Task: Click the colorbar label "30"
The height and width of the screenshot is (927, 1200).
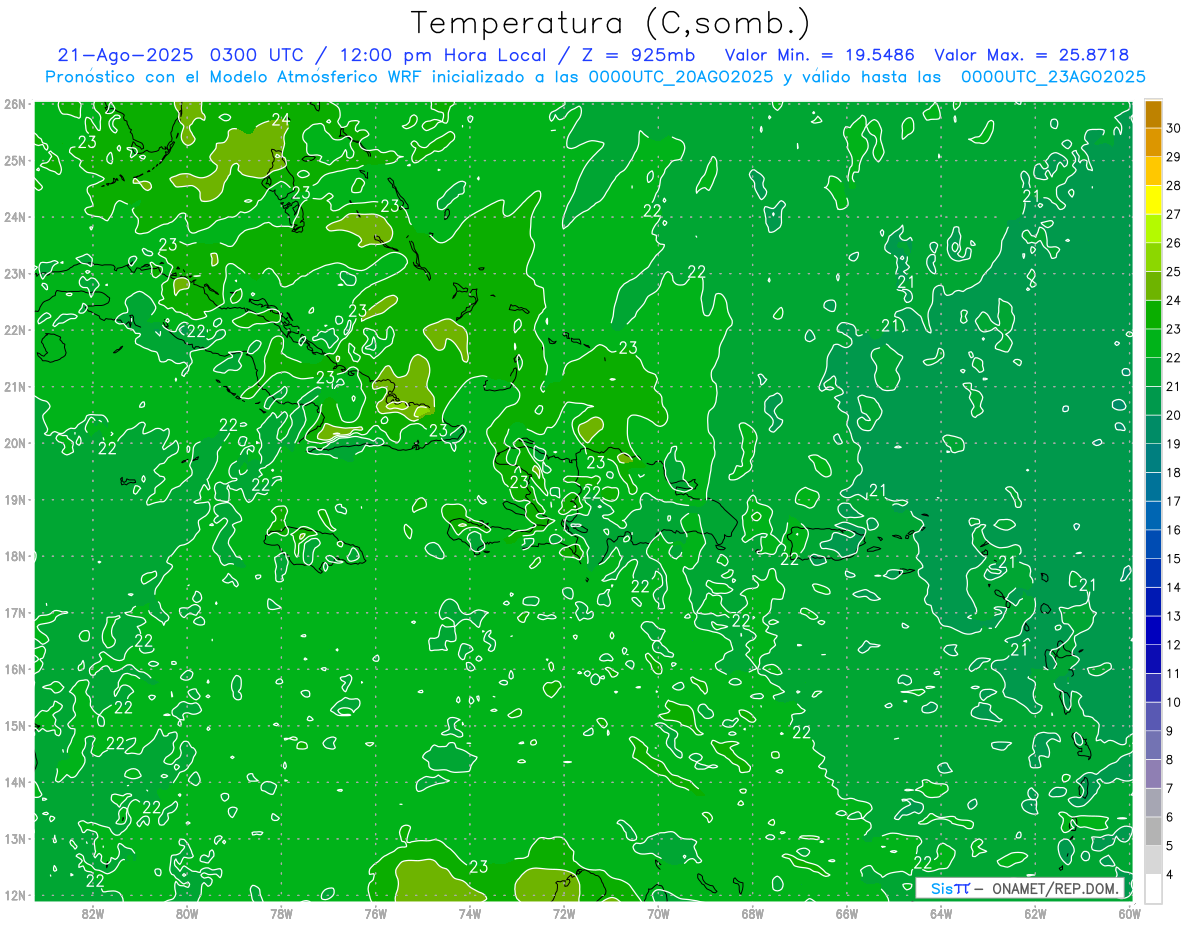Action: pyautogui.click(x=1173, y=127)
